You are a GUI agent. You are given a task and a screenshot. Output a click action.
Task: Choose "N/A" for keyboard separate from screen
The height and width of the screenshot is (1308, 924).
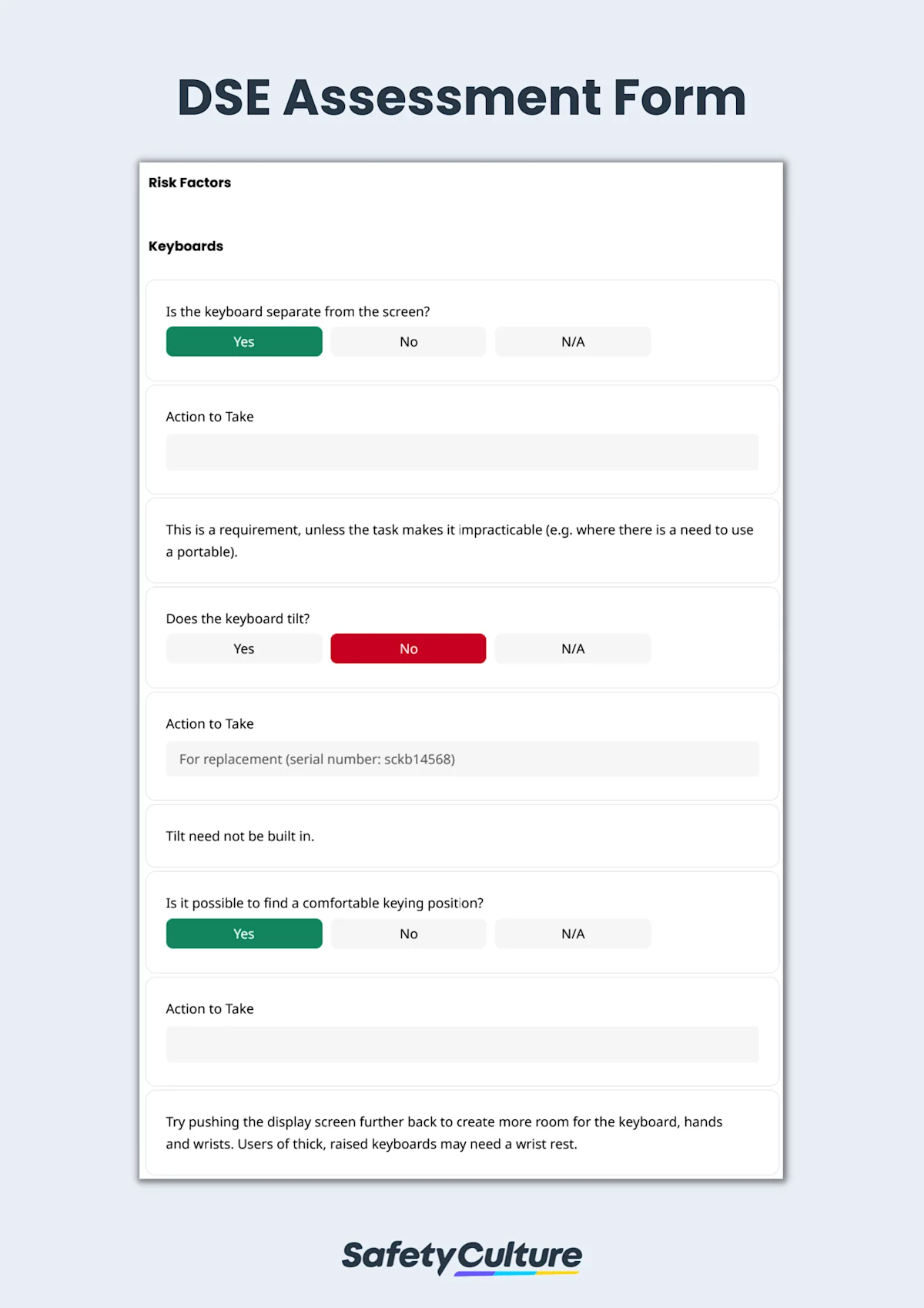pos(572,341)
